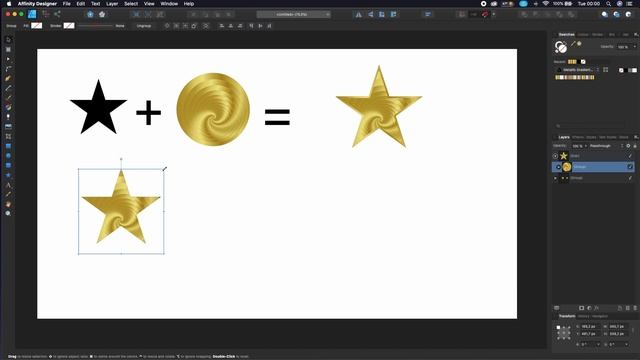
Task: Click the Fill colour swatch in context toolbar
Action: (x=37, y=26)
